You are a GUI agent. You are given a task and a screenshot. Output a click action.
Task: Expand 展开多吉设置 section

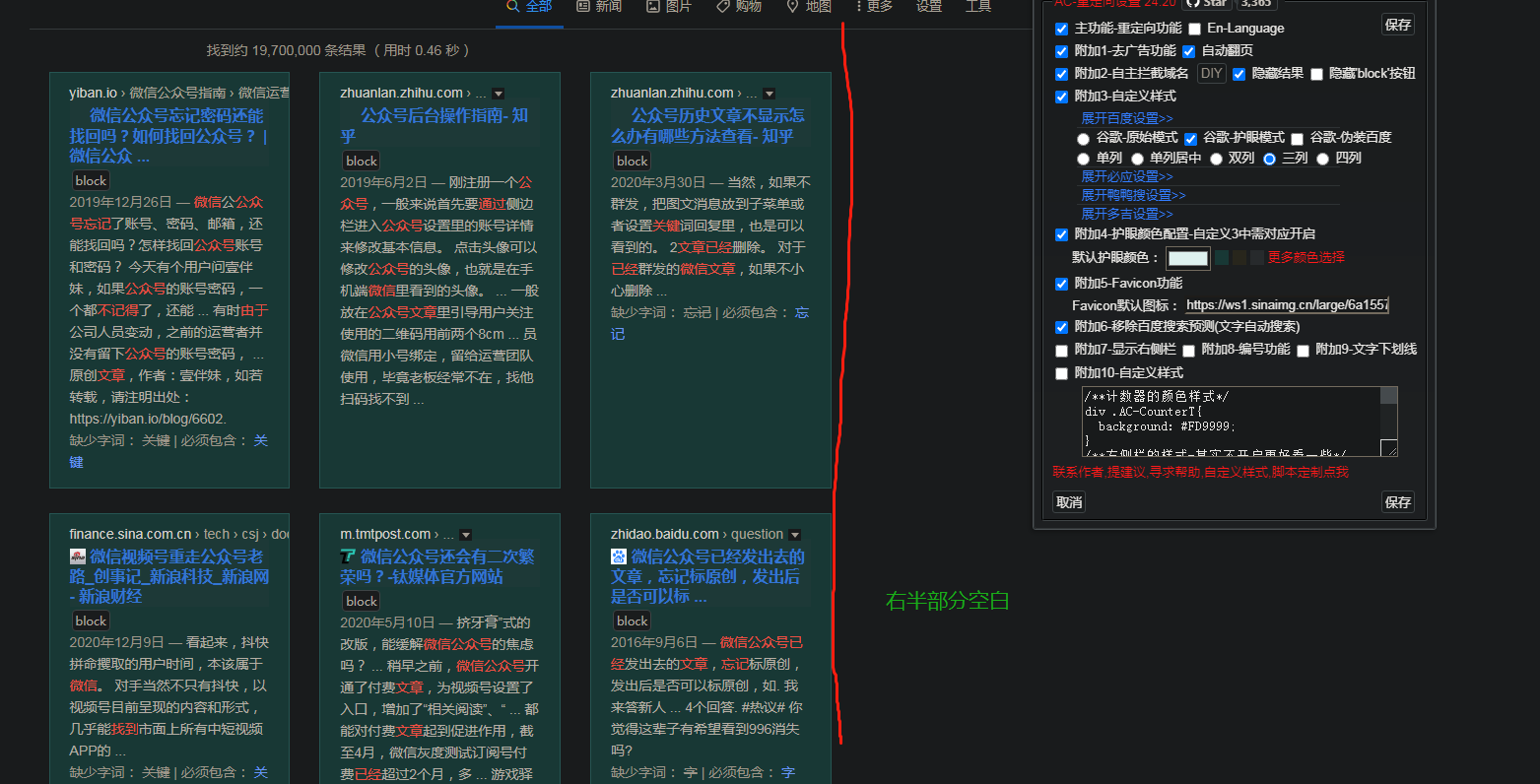tap(1127, 214)
